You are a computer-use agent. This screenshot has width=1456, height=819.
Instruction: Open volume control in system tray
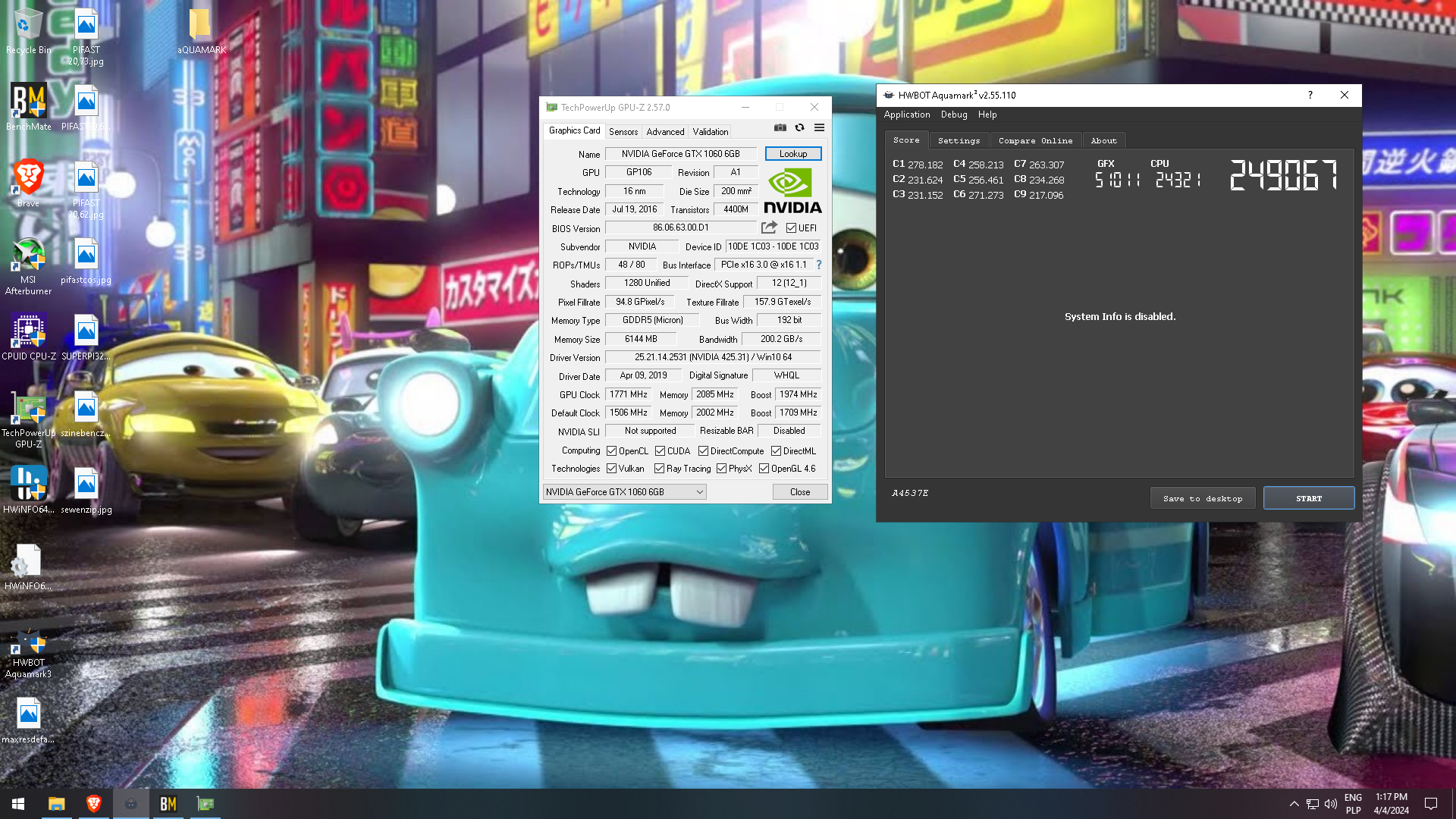click(x=1331, y=804)
